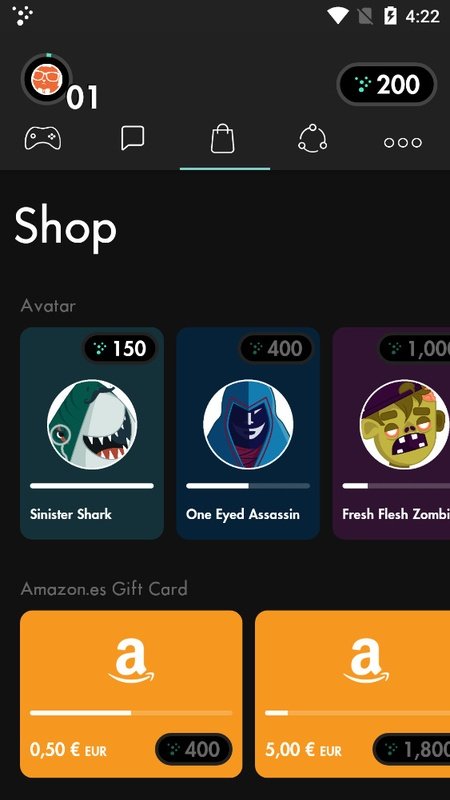Select the shopping bag Shop tab
The image size is (450, 800).
coord(223,139)
